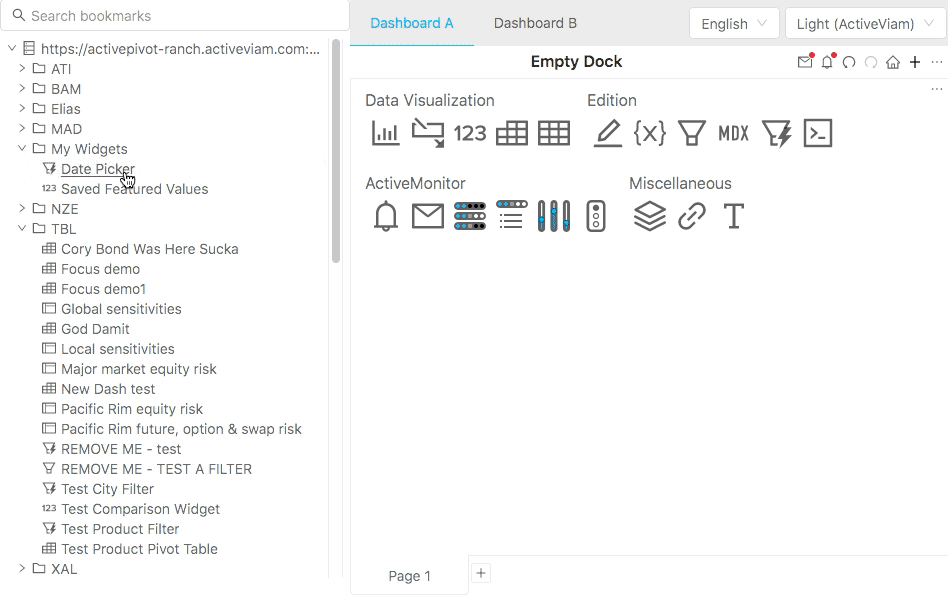This screenshot has width=948, height=598.
Task: Select the stacked servers monitor list widget
Action: (x=470, y=216)
